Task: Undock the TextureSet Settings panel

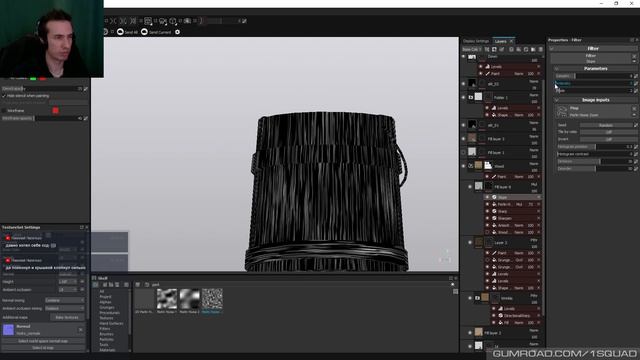Action: click(82, 227)
